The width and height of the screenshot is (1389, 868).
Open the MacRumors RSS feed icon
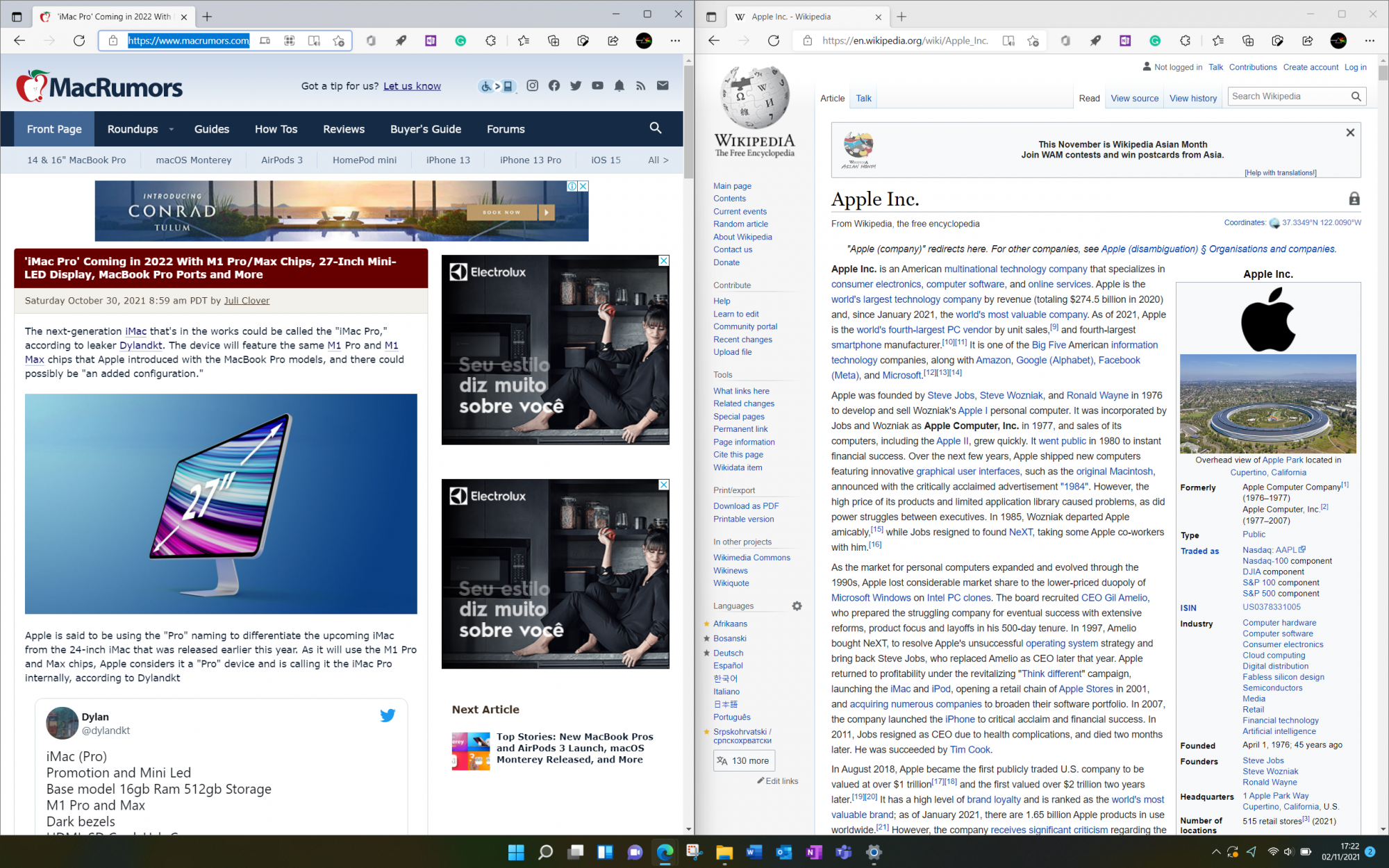(640, 86)
